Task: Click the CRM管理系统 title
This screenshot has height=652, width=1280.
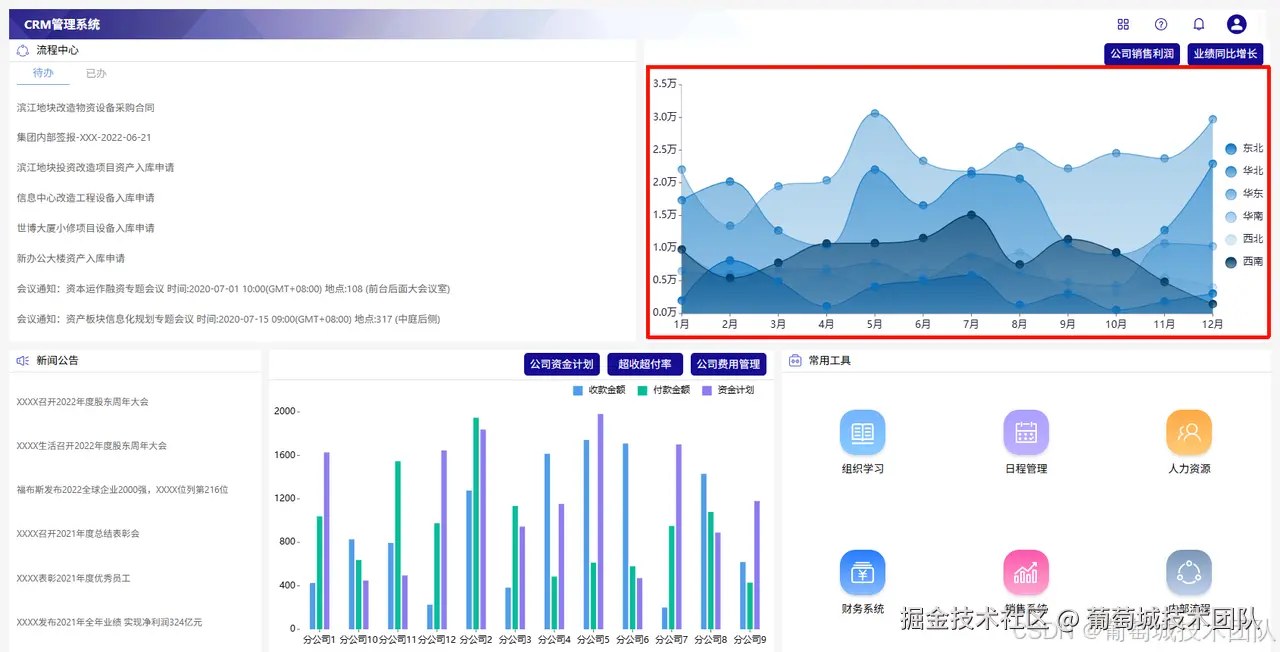Action: point(62,24)
